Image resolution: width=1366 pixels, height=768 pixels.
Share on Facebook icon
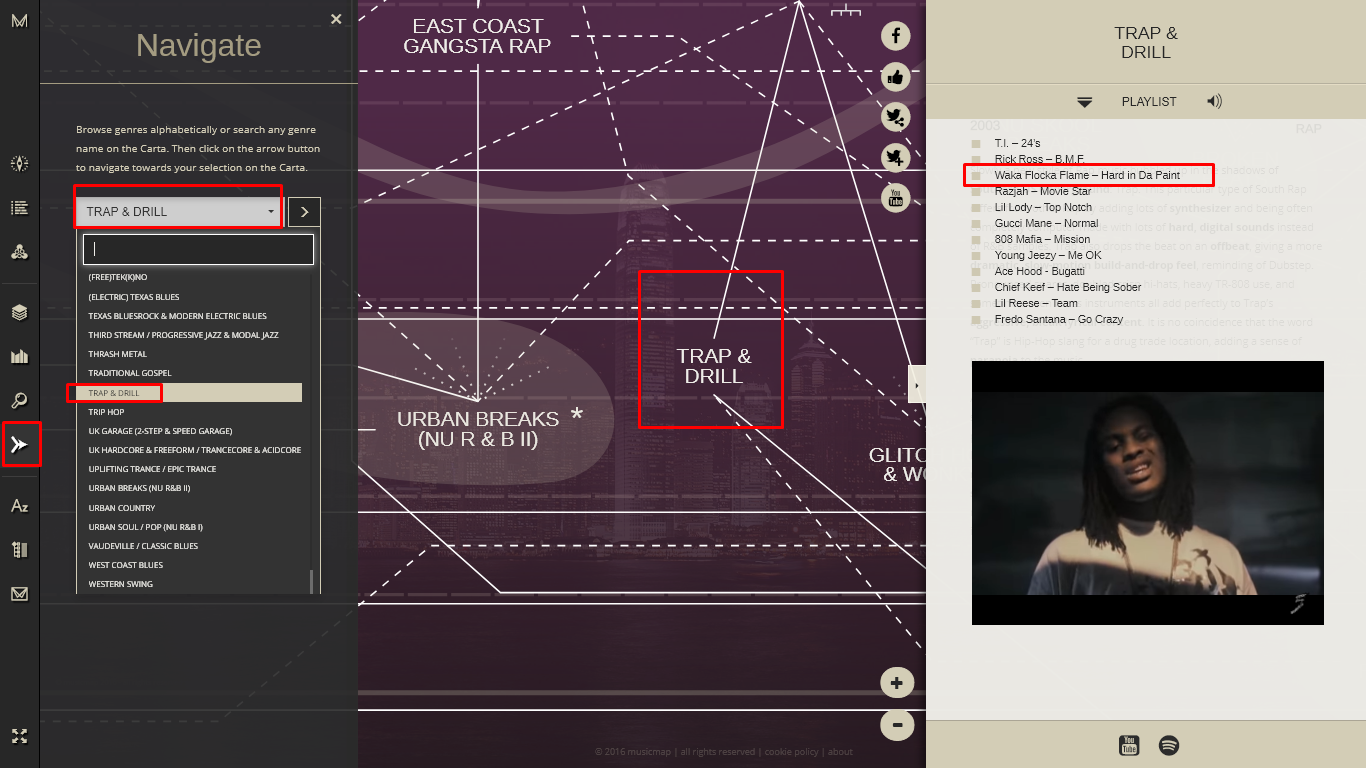[895, 36]
